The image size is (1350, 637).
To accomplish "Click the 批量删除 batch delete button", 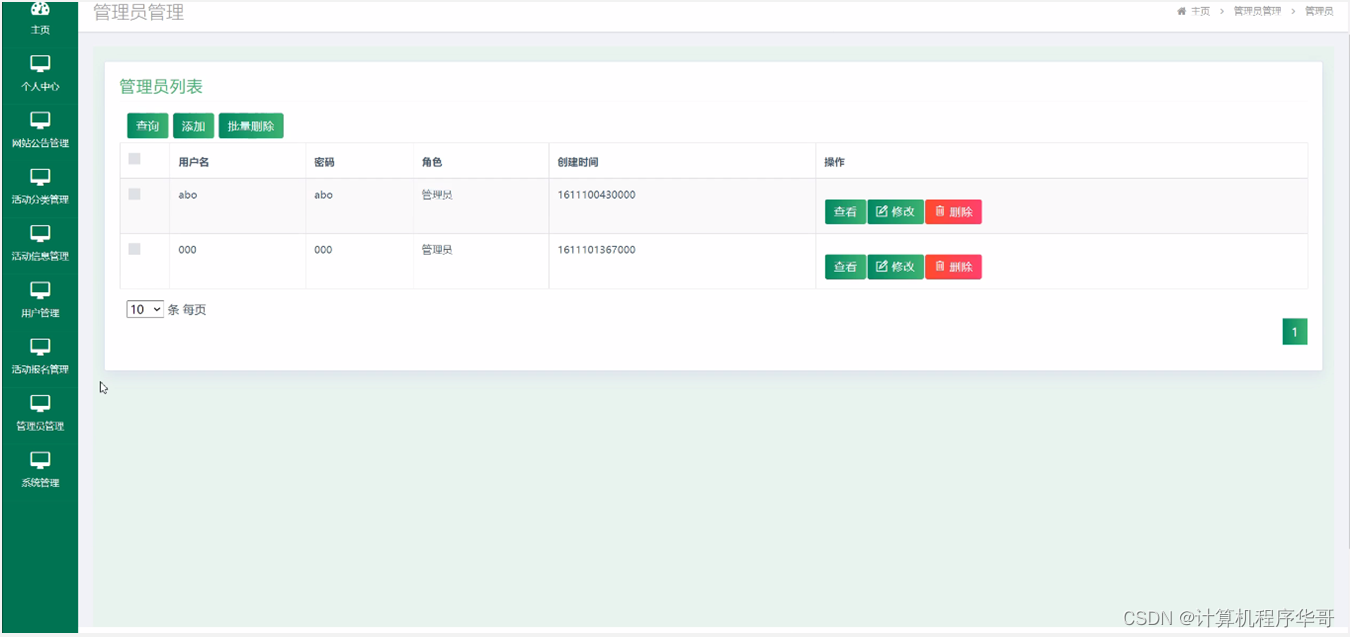I will pos(251,126).
